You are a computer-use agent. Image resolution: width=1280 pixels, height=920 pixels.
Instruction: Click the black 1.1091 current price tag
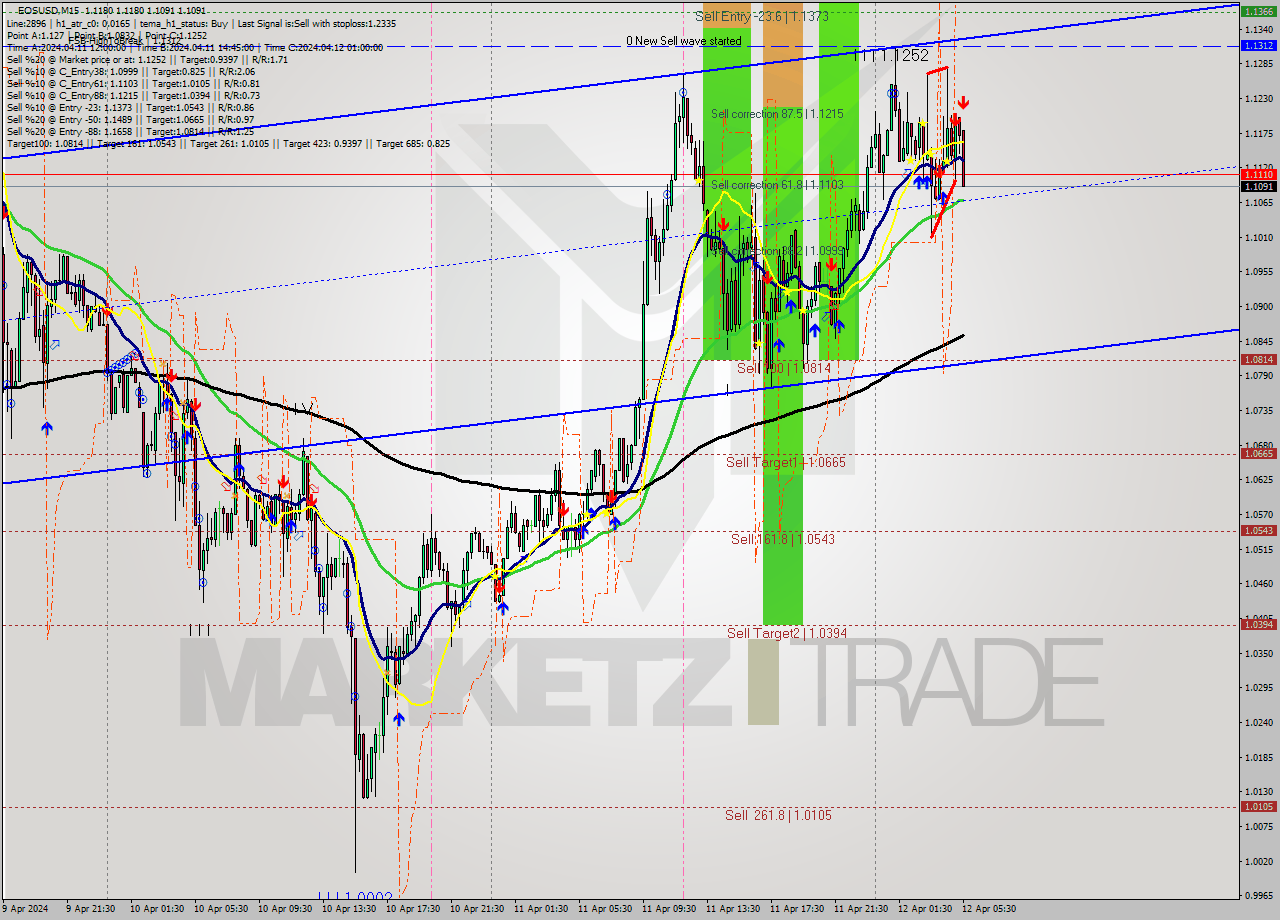tap(1257, 186)
